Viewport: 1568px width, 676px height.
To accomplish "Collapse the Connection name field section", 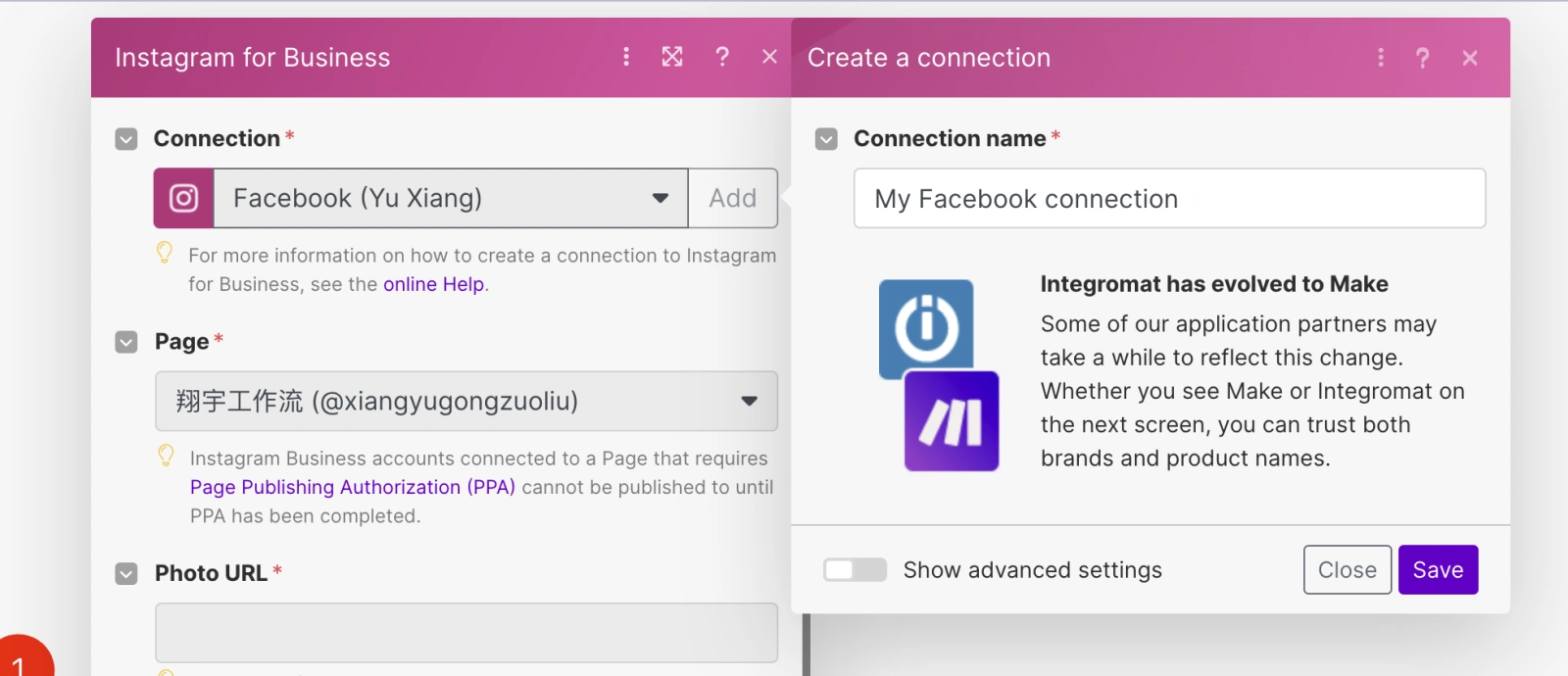I will pyautogui.click(x=826, y=139).
